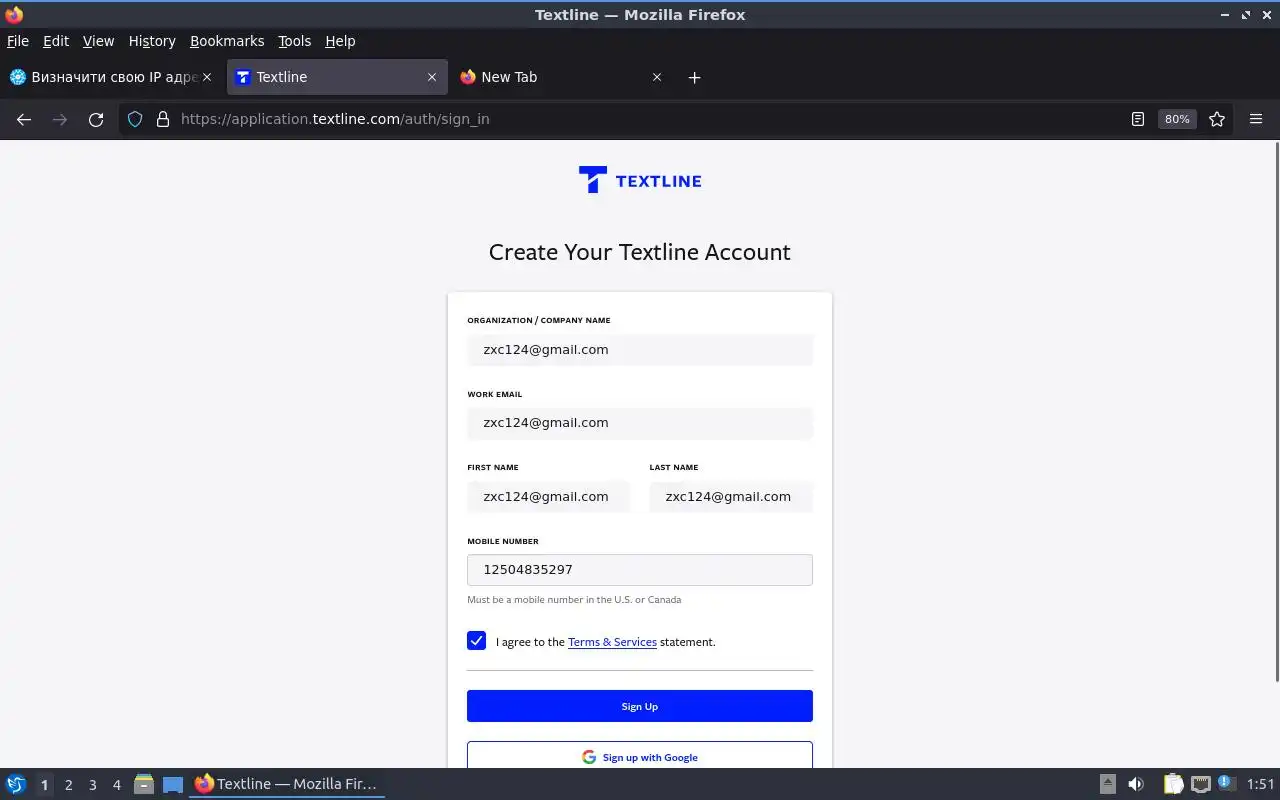
Task: Click the page vertical scrollbar
Action: (1276, 412)
